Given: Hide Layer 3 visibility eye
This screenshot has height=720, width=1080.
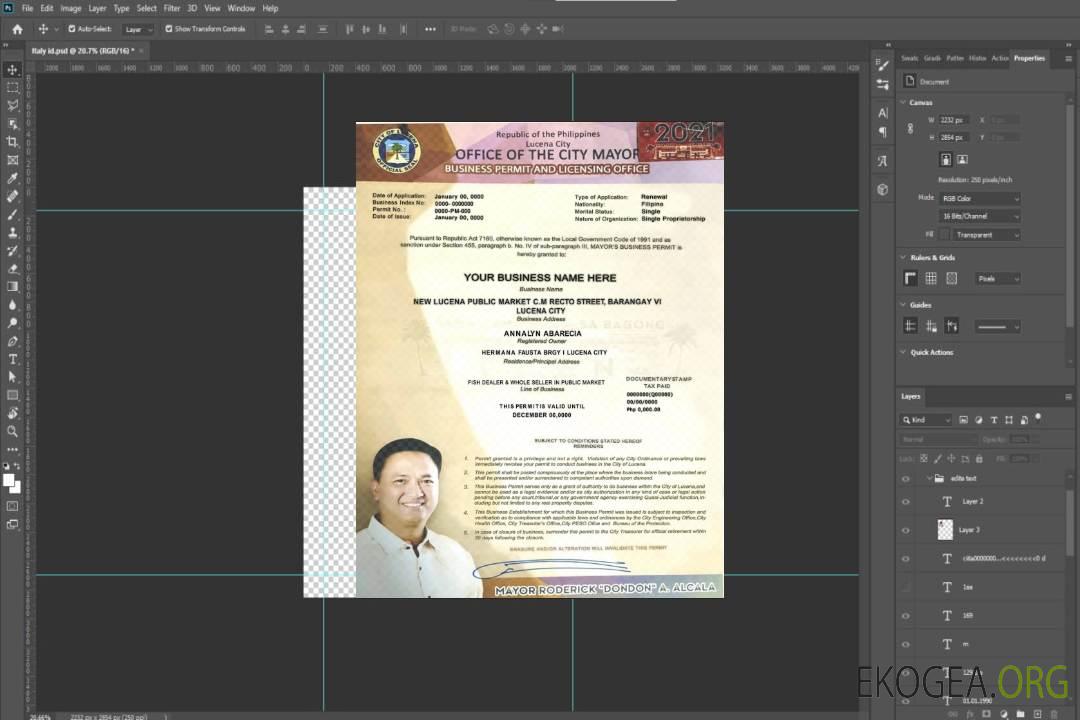Looking at the screenshot, I should (906, 531).
